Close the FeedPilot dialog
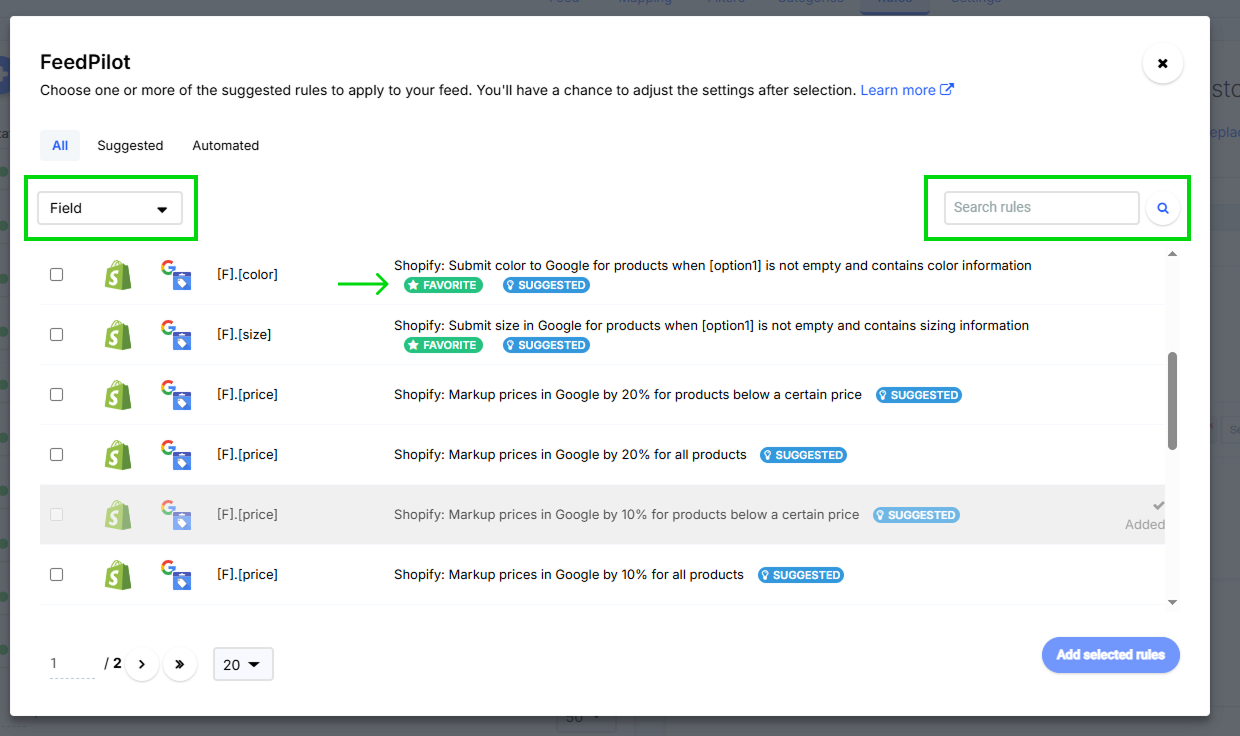This screenshot has height=736, width=1240. tap(1162, 63)
